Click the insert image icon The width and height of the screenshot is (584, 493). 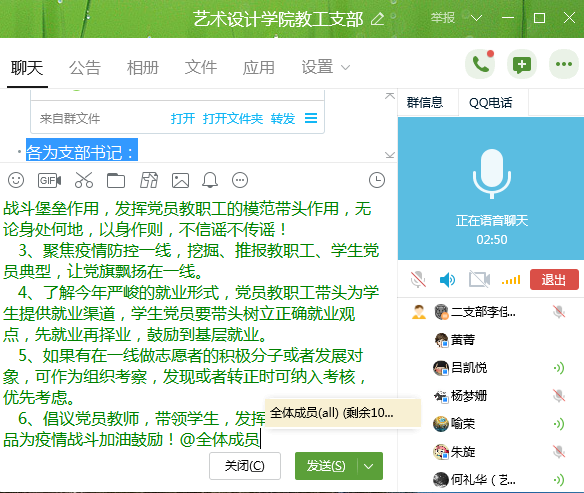click(x=180, y=181)
